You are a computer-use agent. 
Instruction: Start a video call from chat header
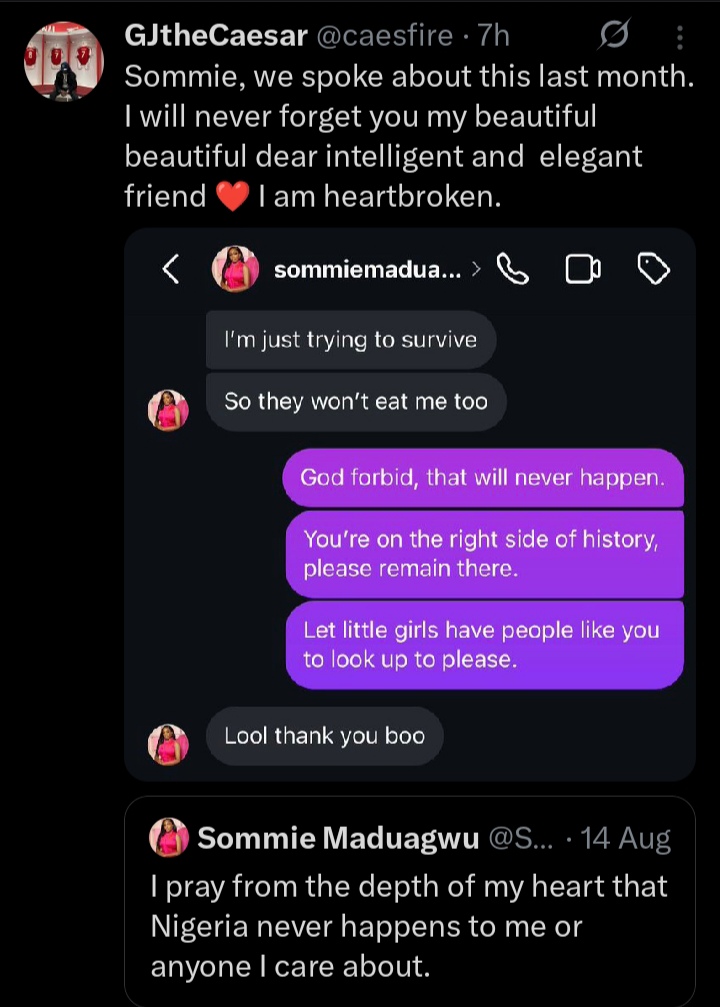pyautogui.click(x=583, y=268)
